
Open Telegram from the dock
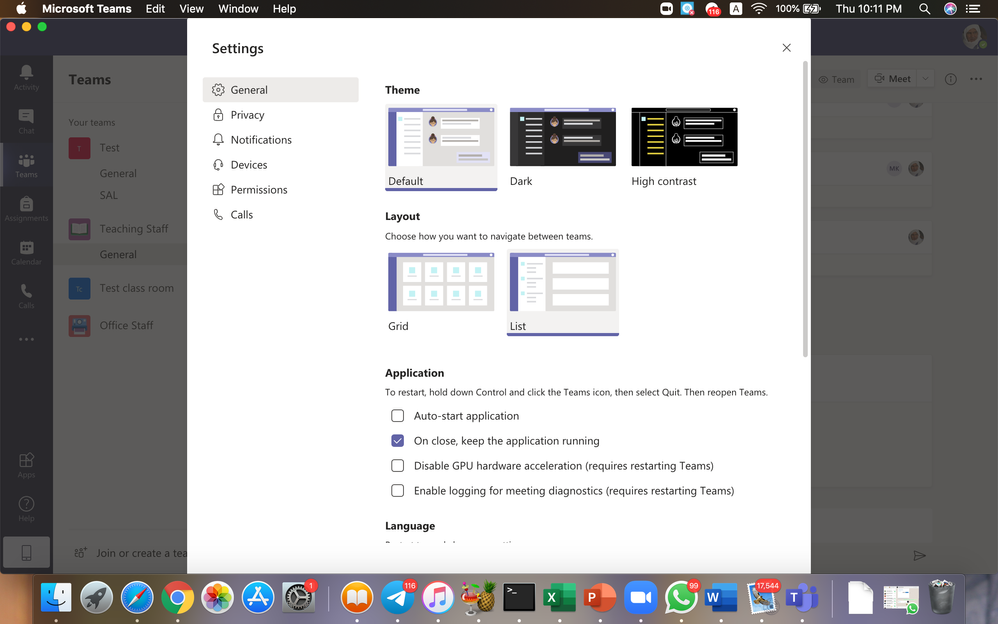point(398,598)
